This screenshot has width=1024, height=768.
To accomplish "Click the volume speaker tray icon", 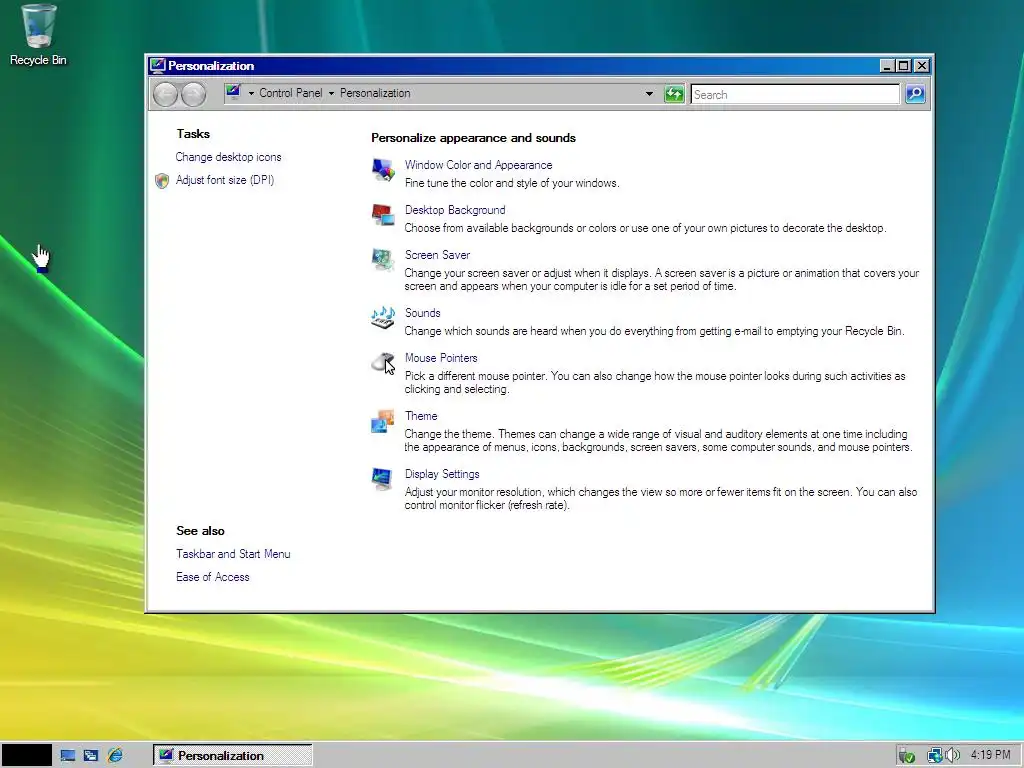I will pos(952,756).
